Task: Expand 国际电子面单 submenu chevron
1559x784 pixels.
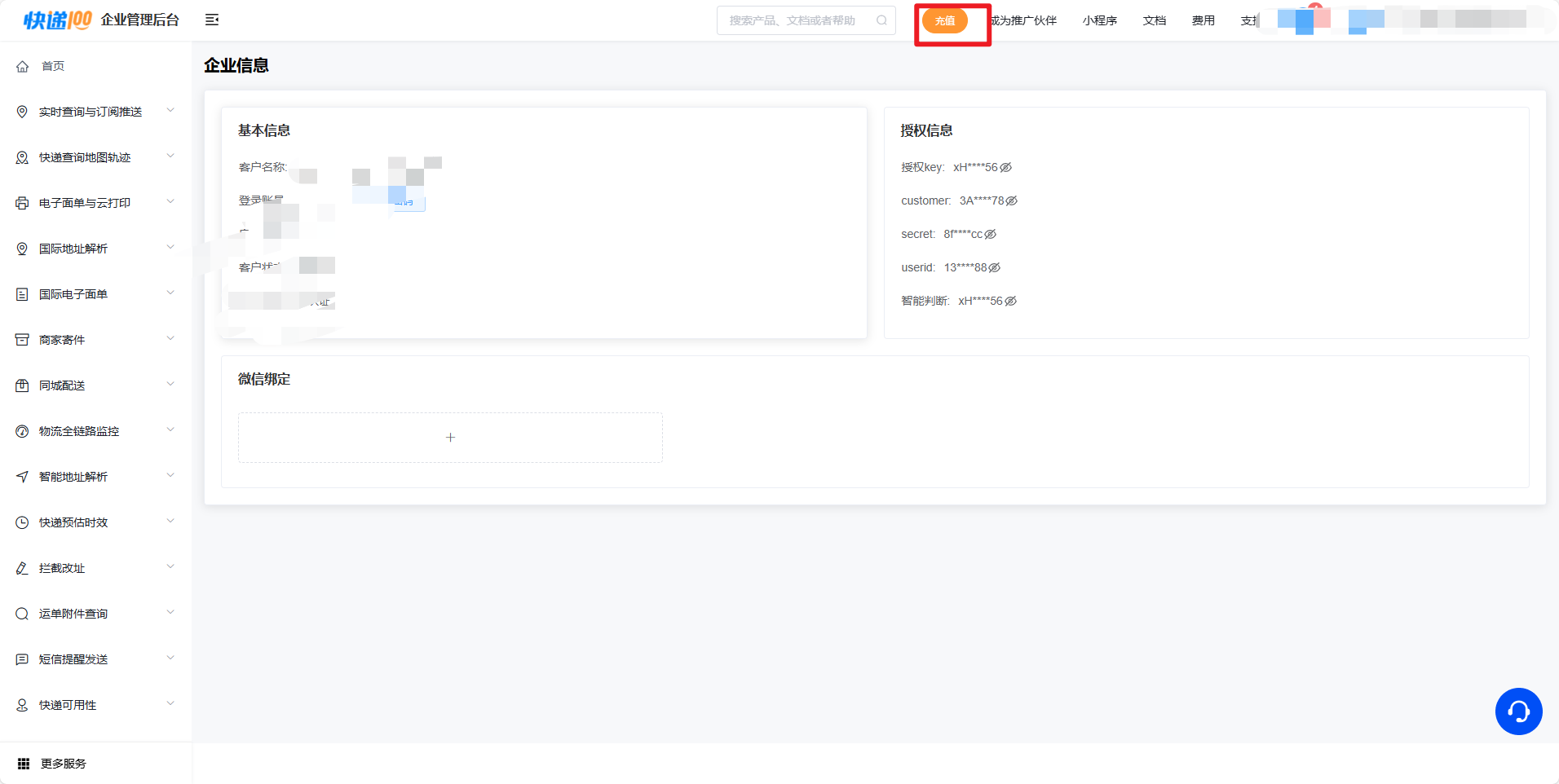Action: [170, 293]
